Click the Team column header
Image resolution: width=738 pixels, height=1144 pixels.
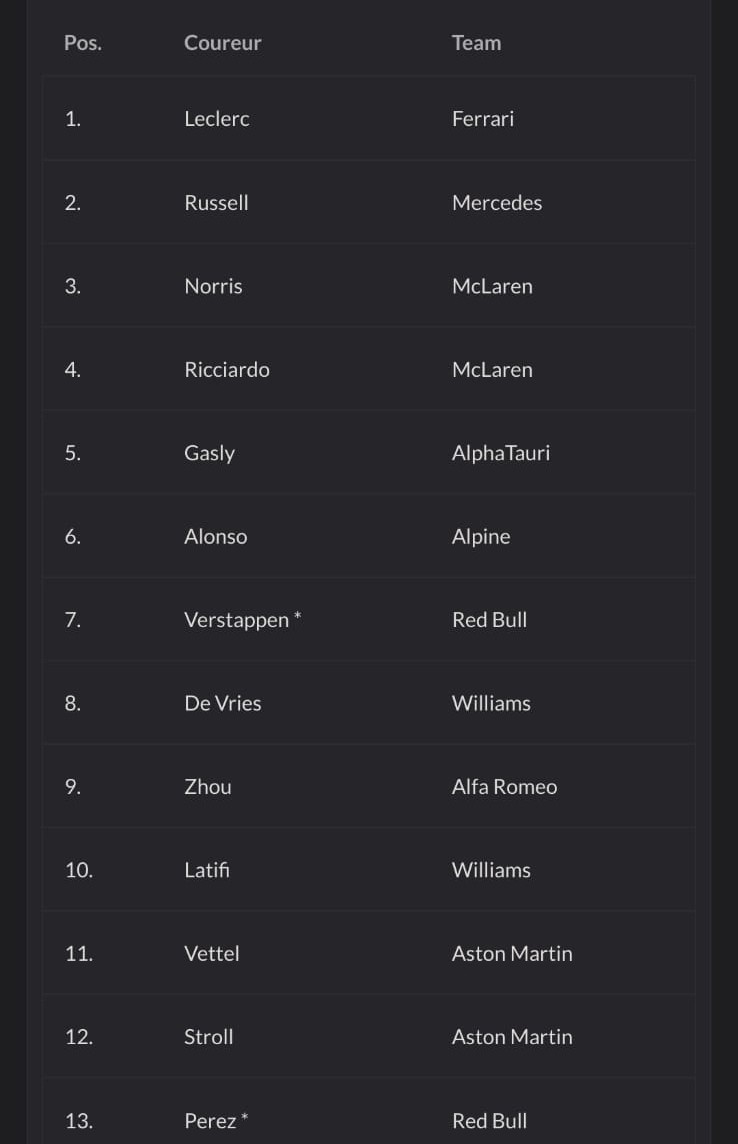tap(476, 43)
